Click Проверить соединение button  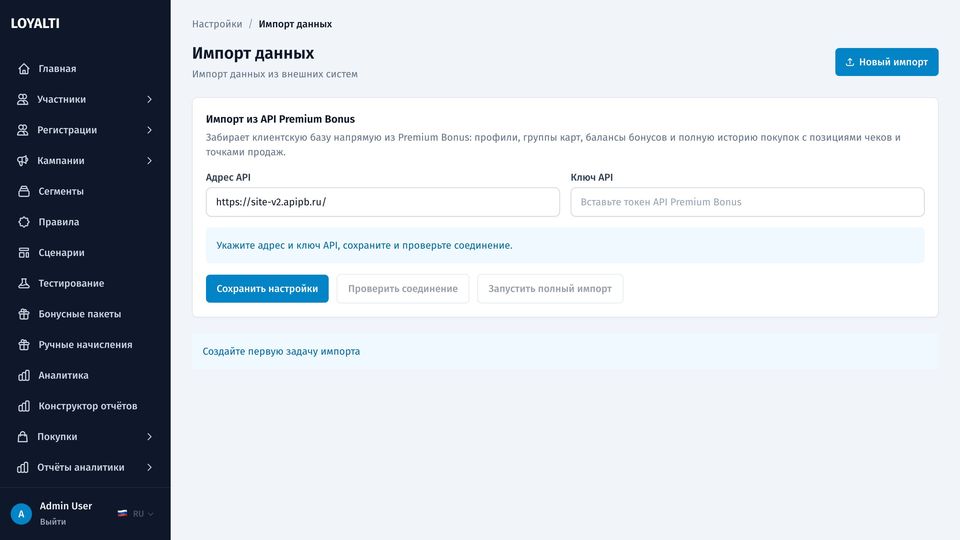click(403, 288)
